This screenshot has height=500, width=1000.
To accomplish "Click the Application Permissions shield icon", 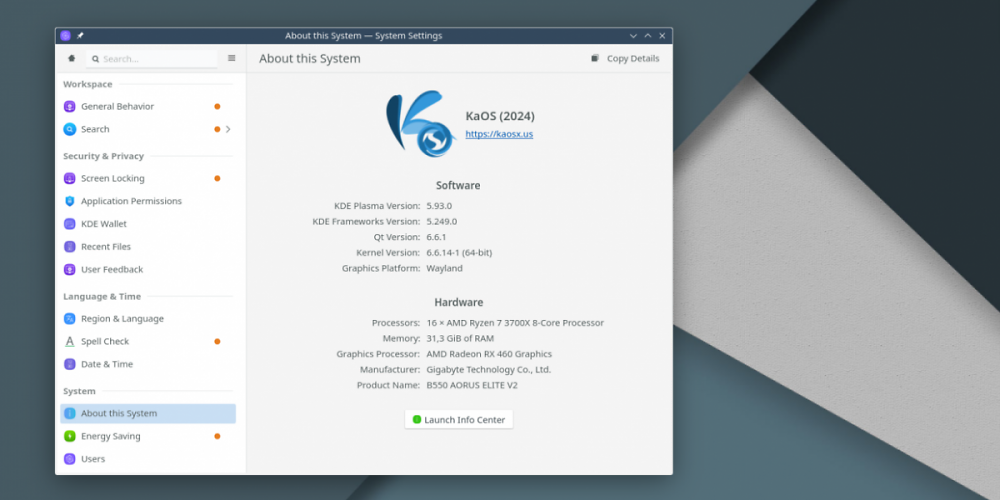I will click(x=70, y=201).
